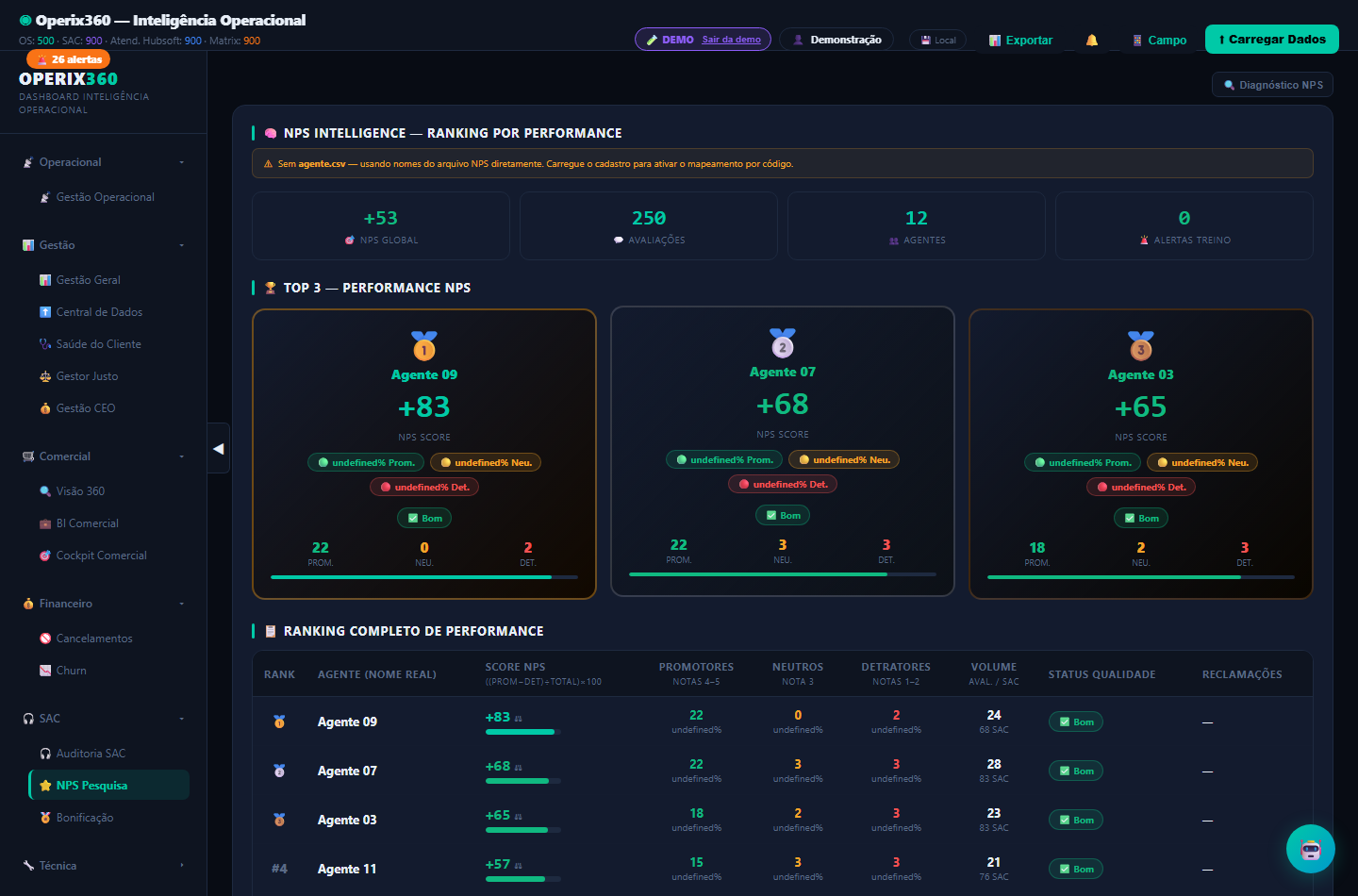This screenshot has width=1358, height=896.
Task: Click the 26 alertas badge
Action: 69,59
